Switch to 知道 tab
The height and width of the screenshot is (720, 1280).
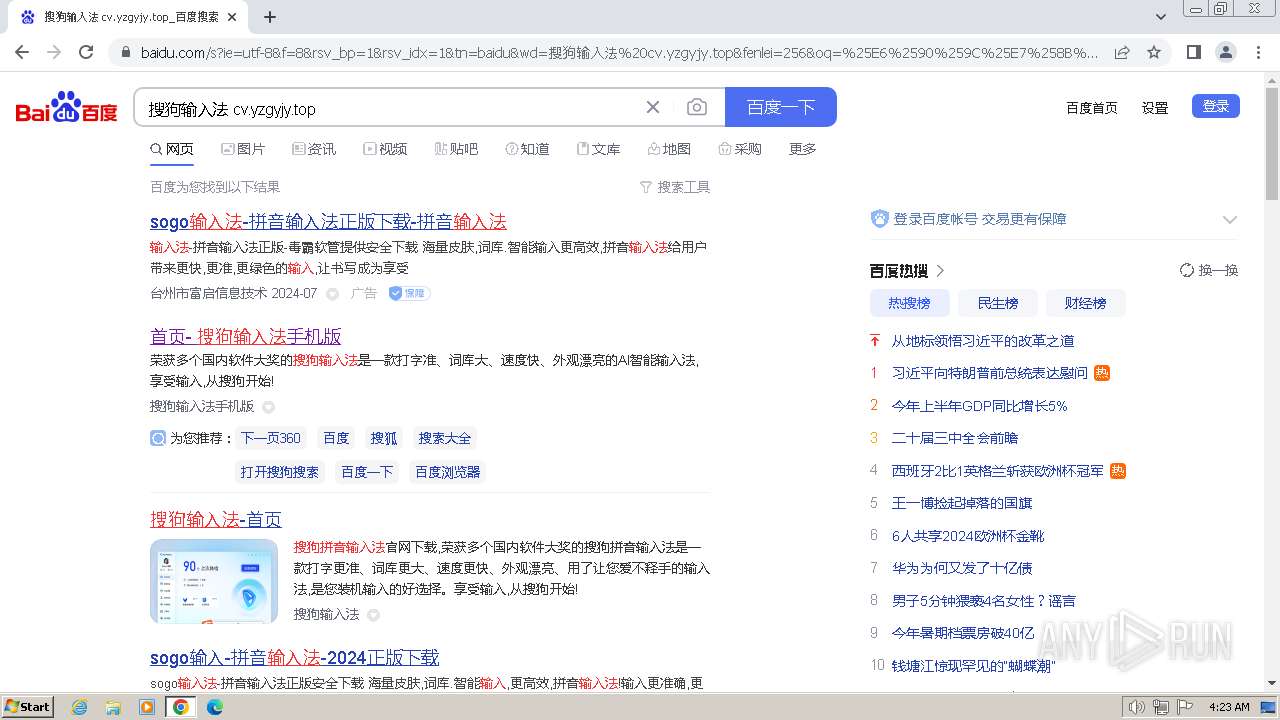coord(527,149)
